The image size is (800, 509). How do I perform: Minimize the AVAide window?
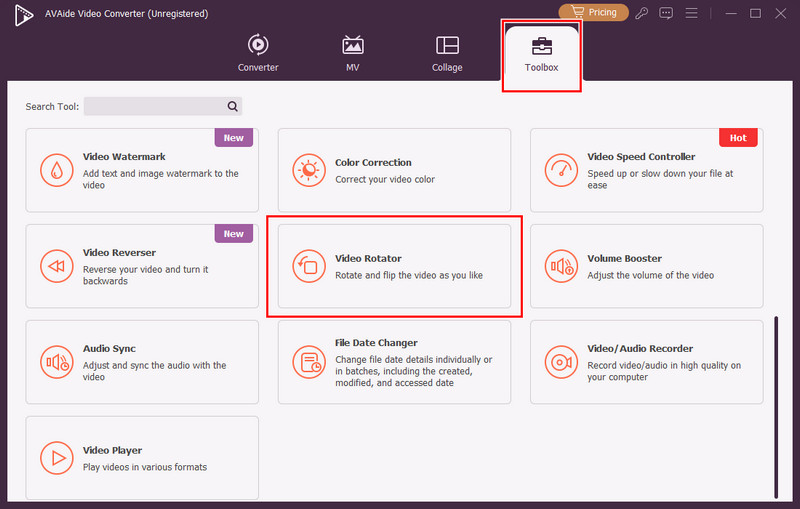tap(731, 13)
